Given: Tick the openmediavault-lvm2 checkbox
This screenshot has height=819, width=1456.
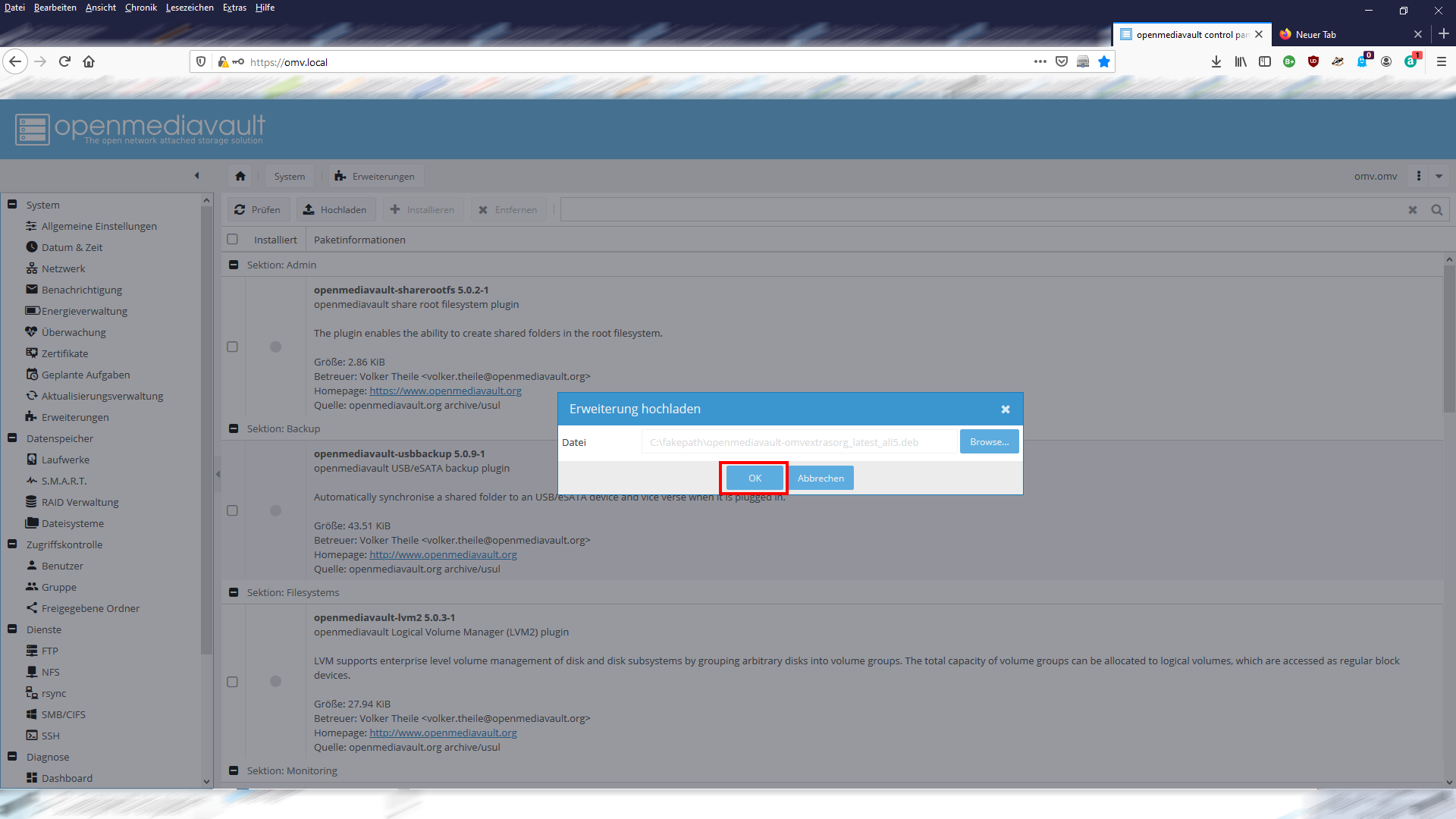Looking at the screenshot, I should [233, 682].
